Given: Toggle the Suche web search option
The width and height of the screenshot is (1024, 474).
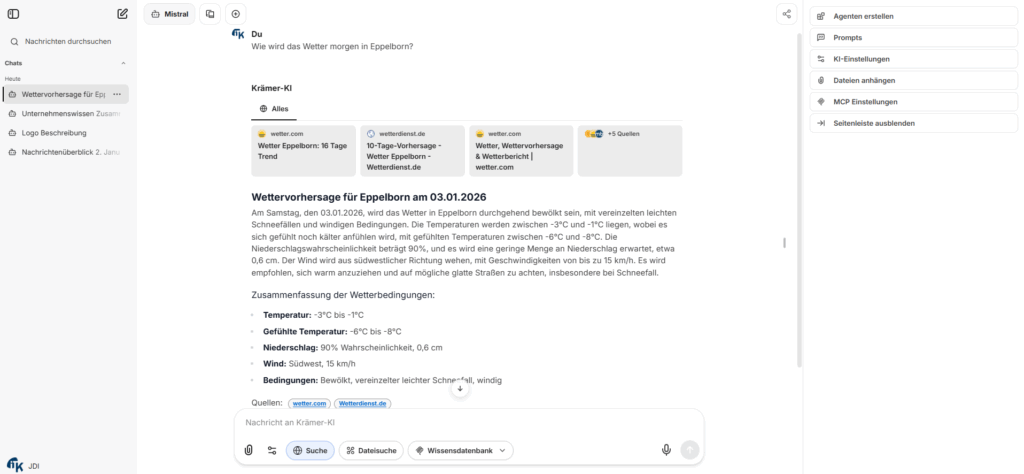Looking at the screenshot, I should [310, 450].
